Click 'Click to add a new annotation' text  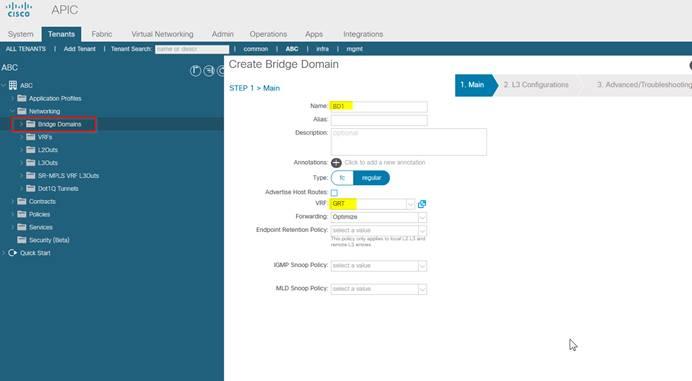click(385, 162)
